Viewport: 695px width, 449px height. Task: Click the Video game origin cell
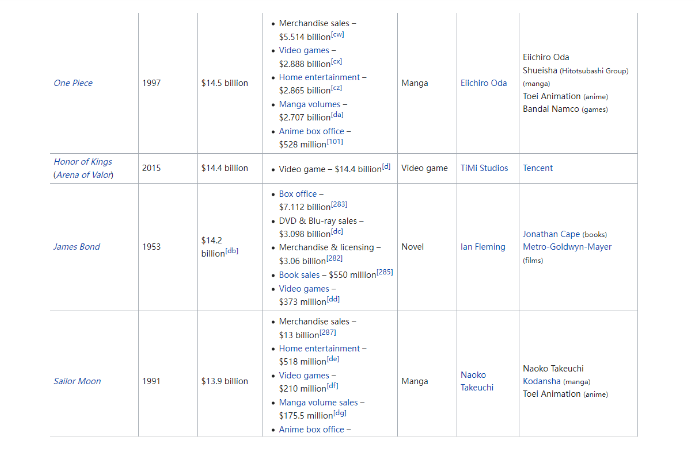click(x=424, y=168)
